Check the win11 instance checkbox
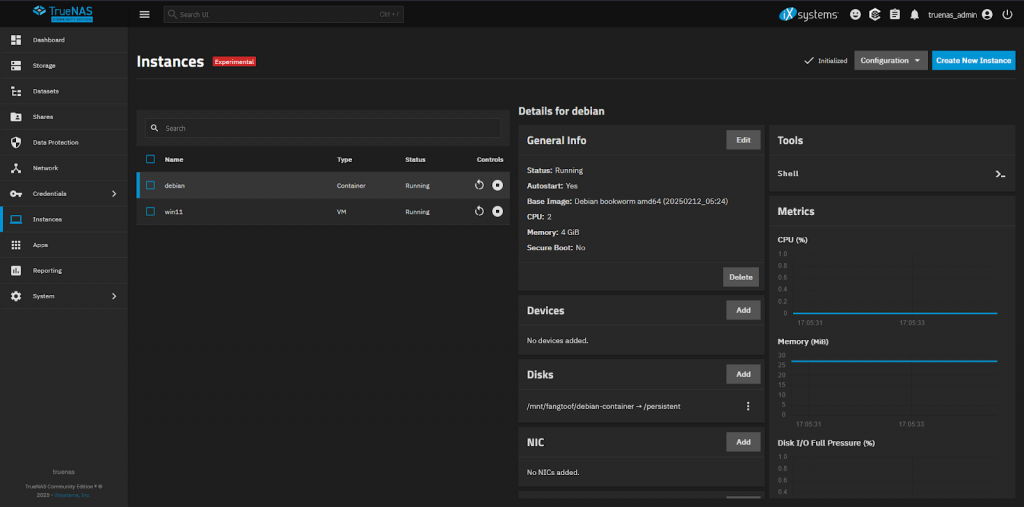The image size is (1024, 507). tap(151, 212)
